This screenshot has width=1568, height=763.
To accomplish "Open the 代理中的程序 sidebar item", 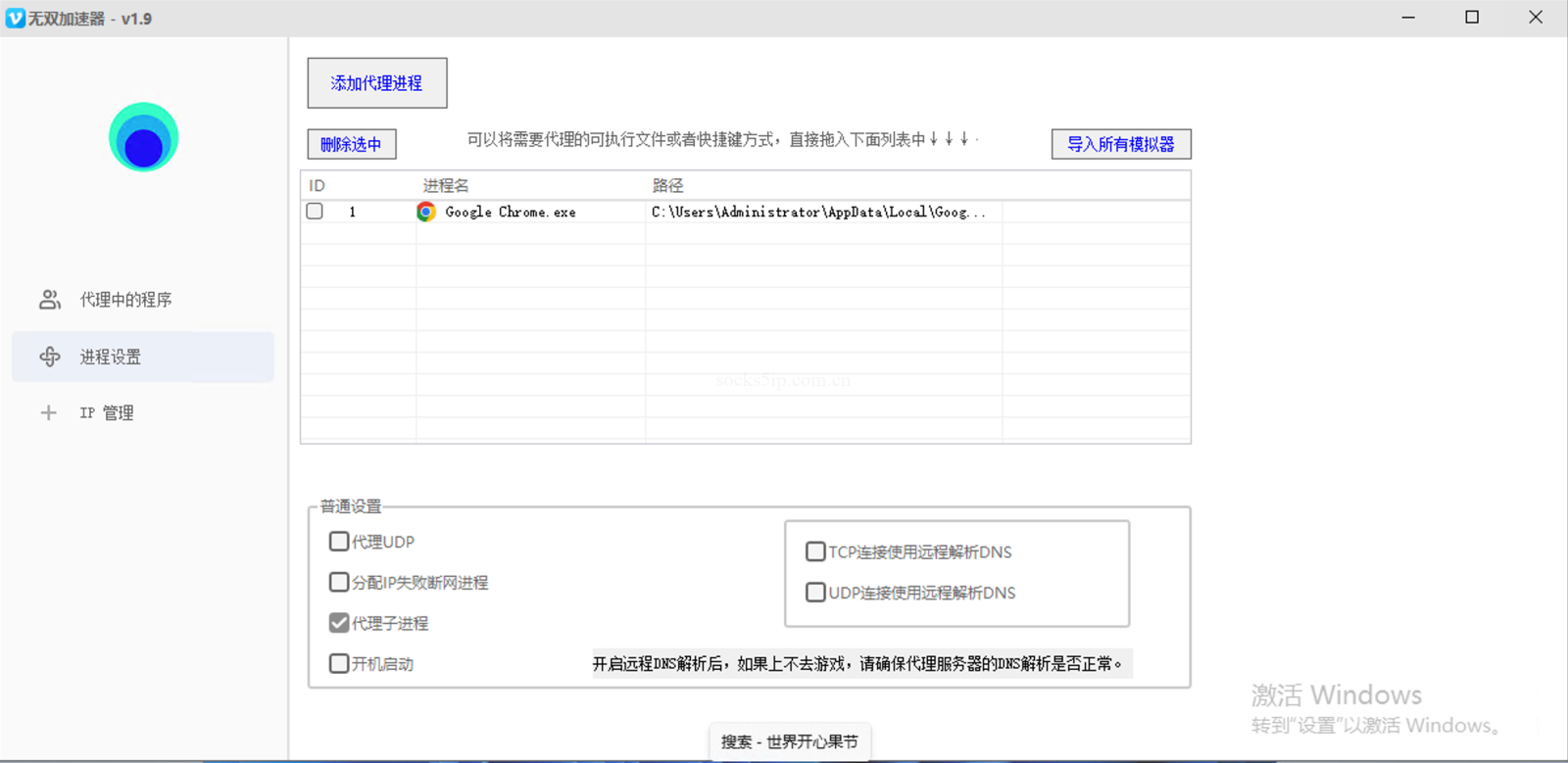I will pyautogui.click(x=143, y=300).
